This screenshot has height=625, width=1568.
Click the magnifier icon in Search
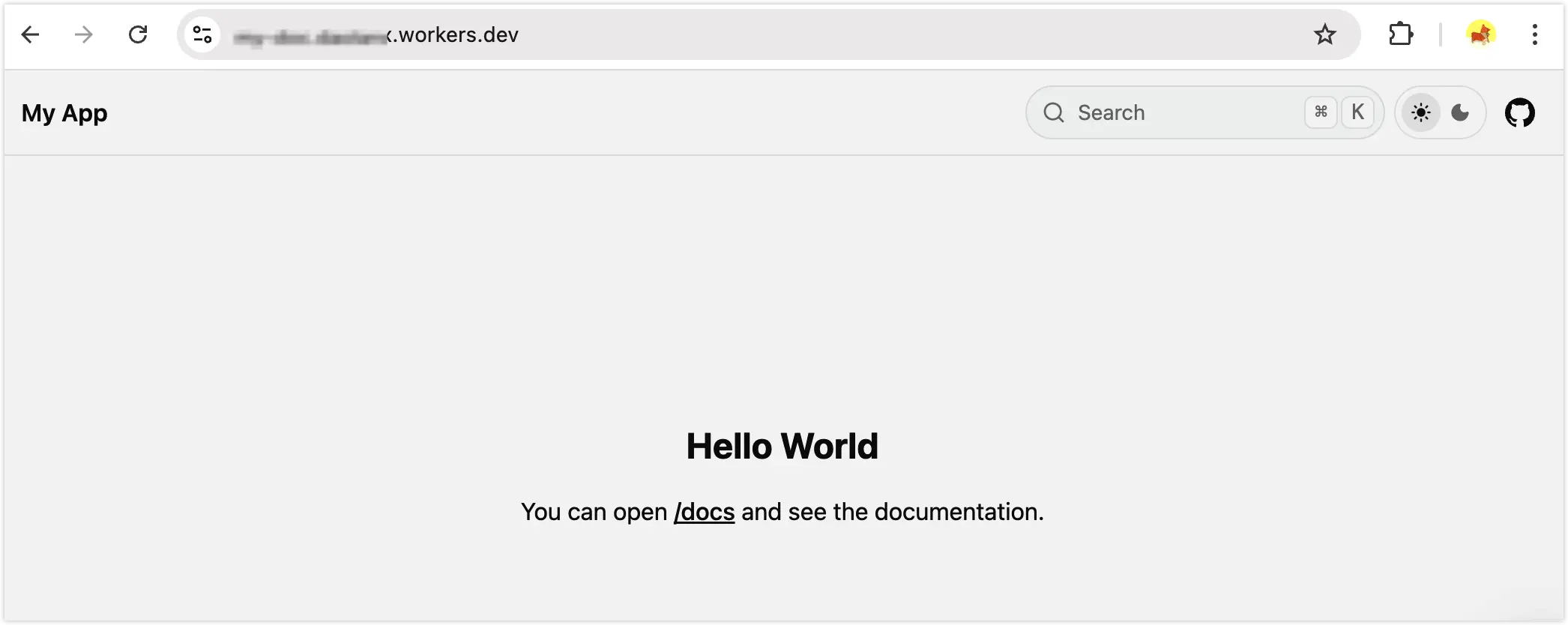pyautogui.click(x=1054, y=112)
